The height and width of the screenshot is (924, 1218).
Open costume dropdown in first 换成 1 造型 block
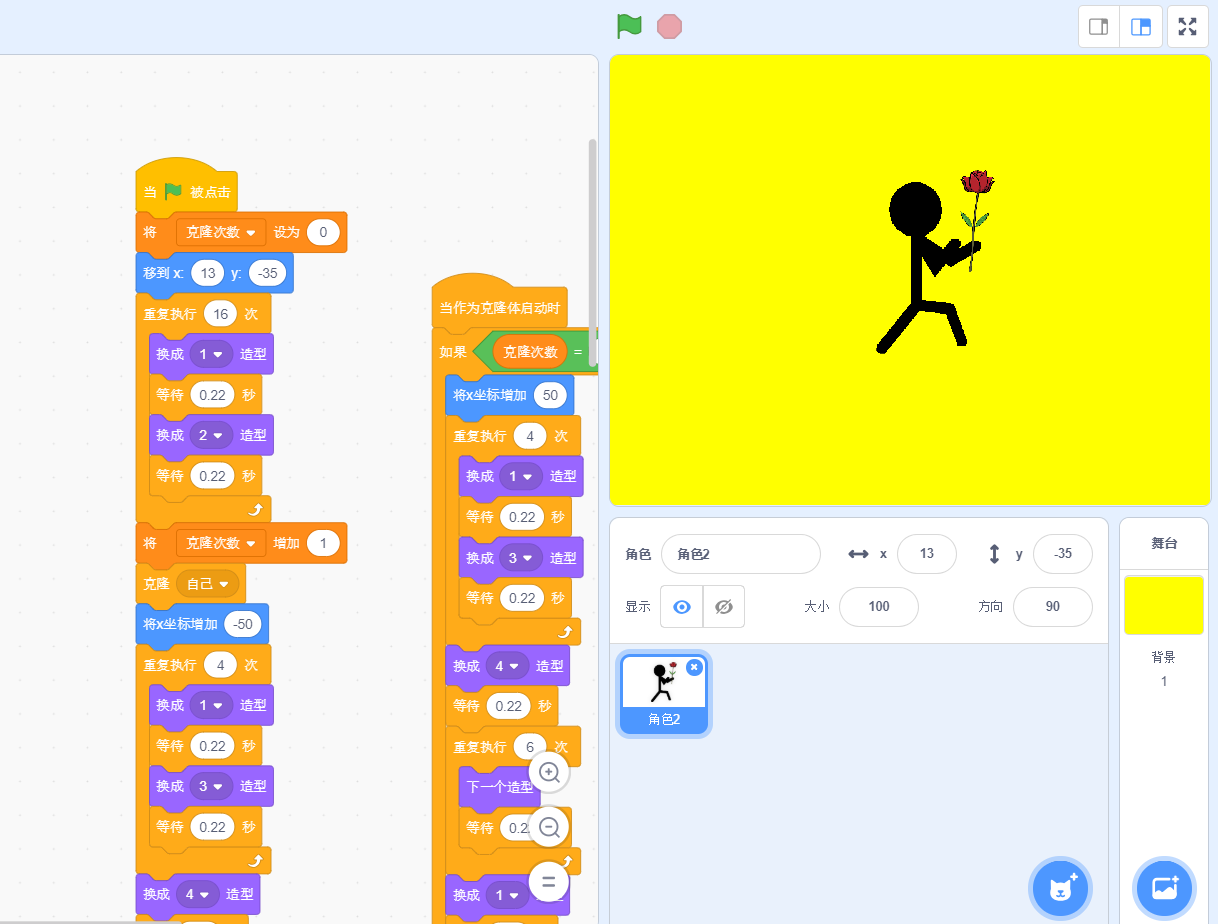tap(217, 355)
